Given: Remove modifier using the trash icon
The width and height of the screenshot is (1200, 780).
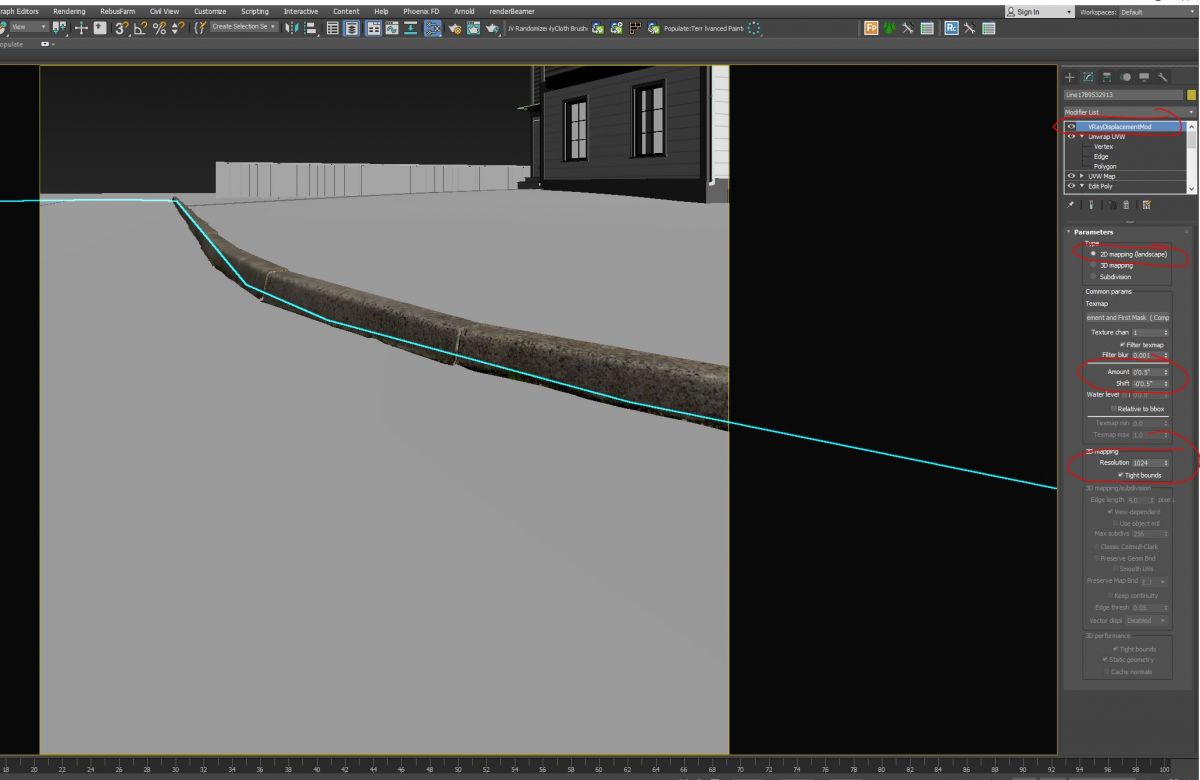Looking at the screenshot, I should pyautogui.click(x=1128, y=204).
